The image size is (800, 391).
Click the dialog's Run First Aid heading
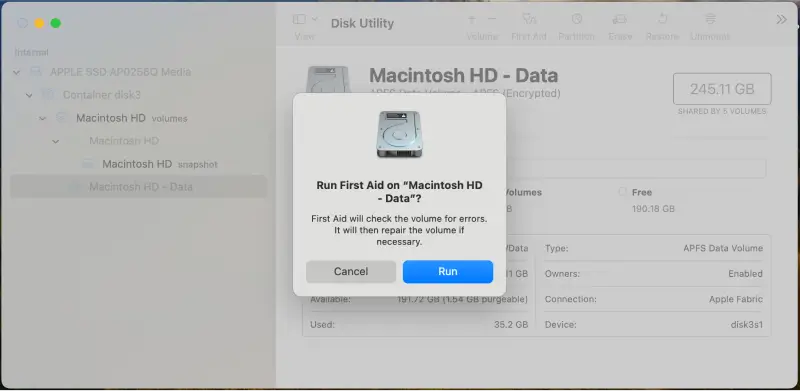point(399,191)
